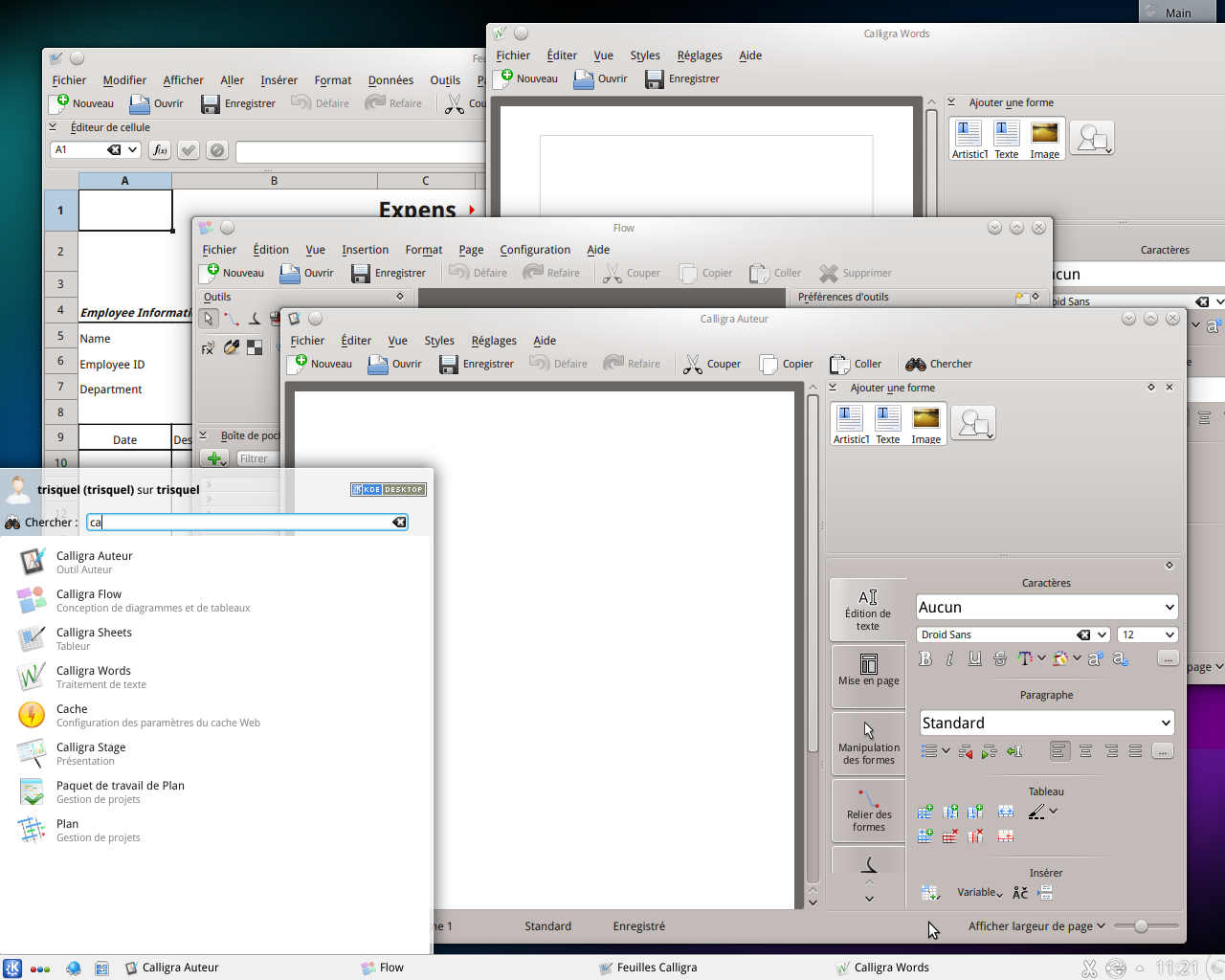Viewport: 1225px width, 980px height.
Task: Open the Standard paragraph style dropdown in Auteur
Action: coord(1046,723)
